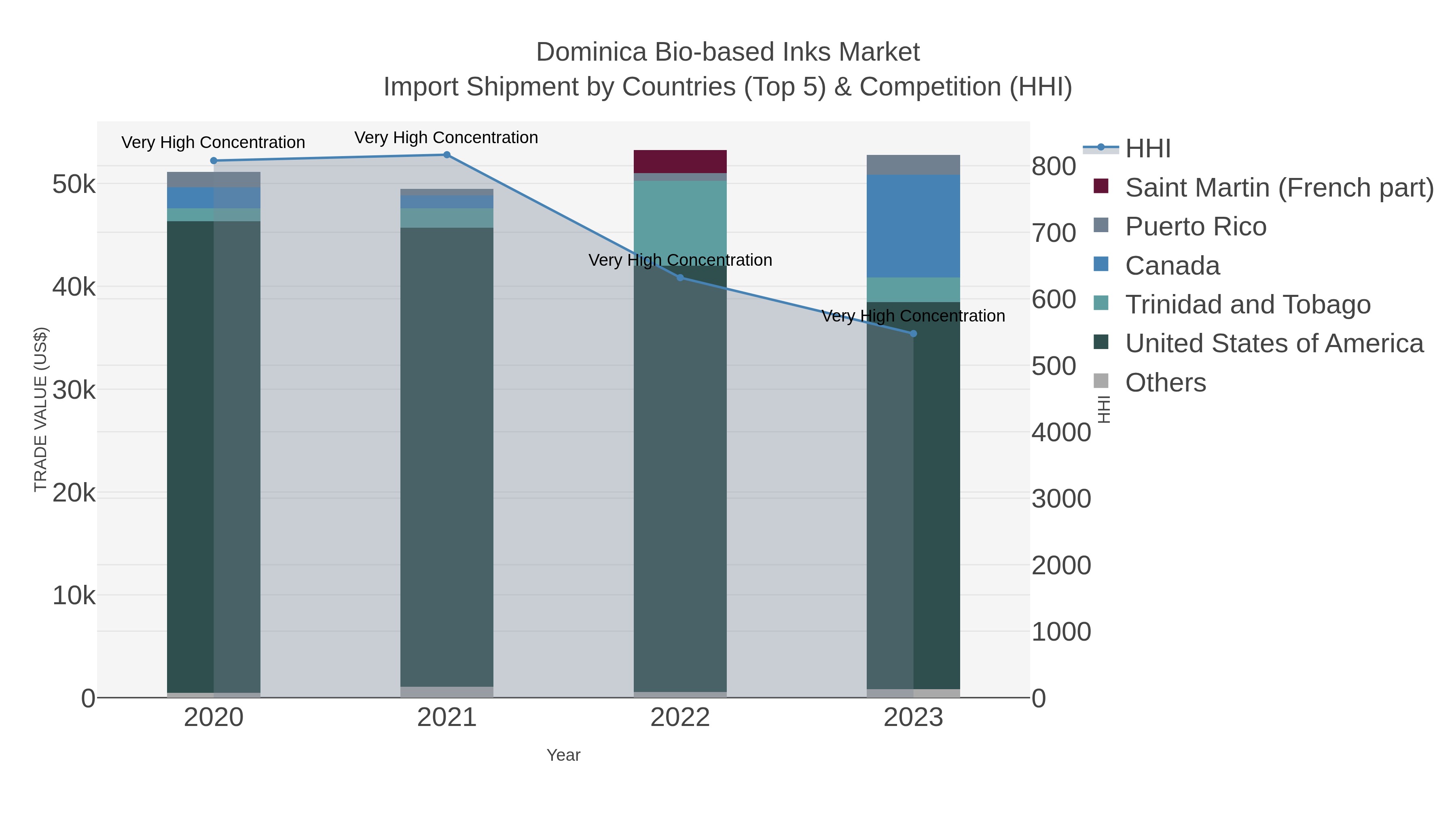Click the 10k trade value tick label
The height and width of the screenshot is (819, 1456).
click(x=74, y=596)
